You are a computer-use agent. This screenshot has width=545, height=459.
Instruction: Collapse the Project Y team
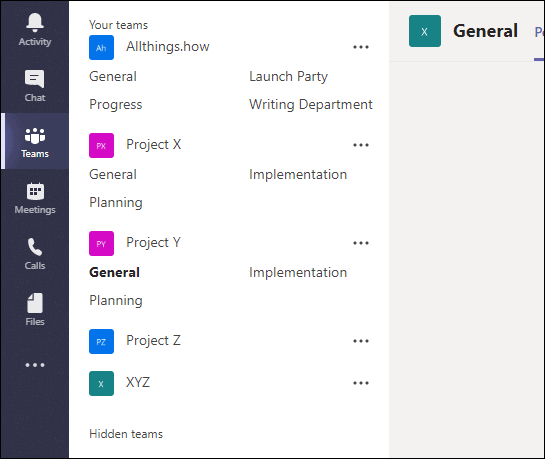point(153,243)
